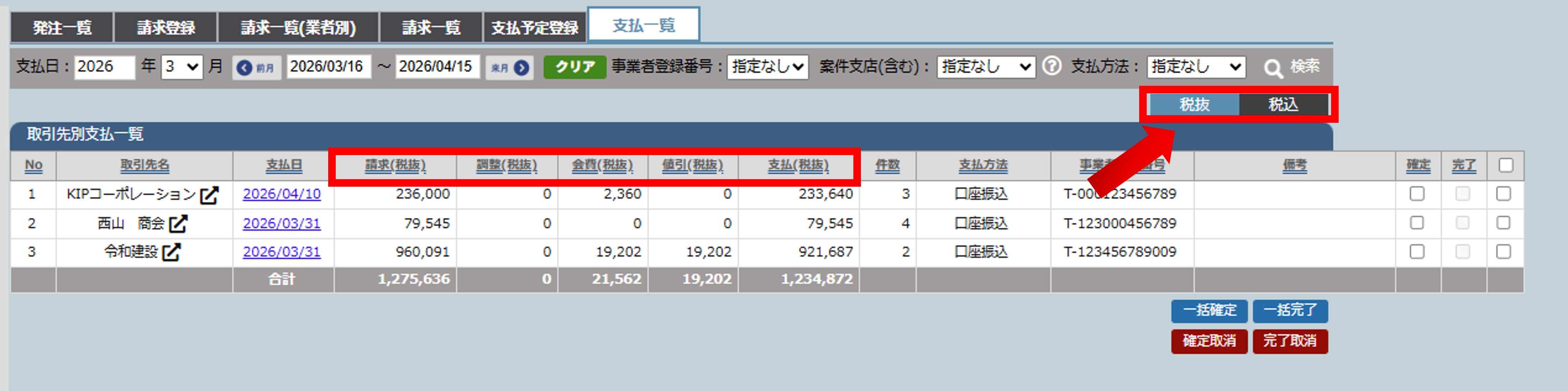Screen dimensions: 1568x391
Task: Open external link icon next to 令和建設
Action: tap(172, 252)
